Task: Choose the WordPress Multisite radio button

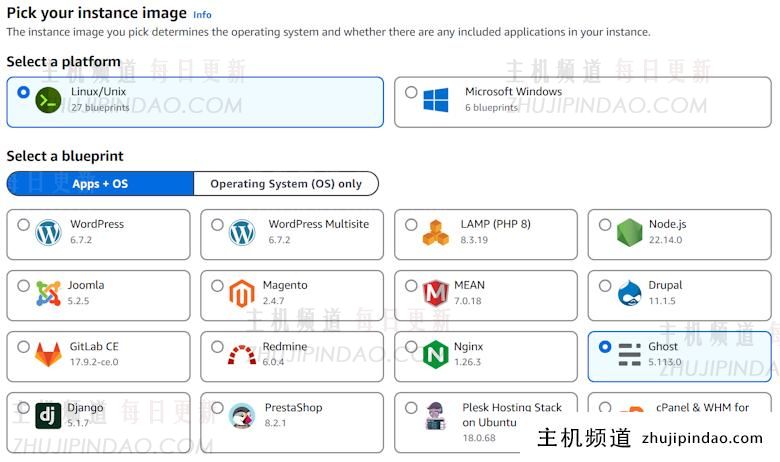Action: coord(217,224)
